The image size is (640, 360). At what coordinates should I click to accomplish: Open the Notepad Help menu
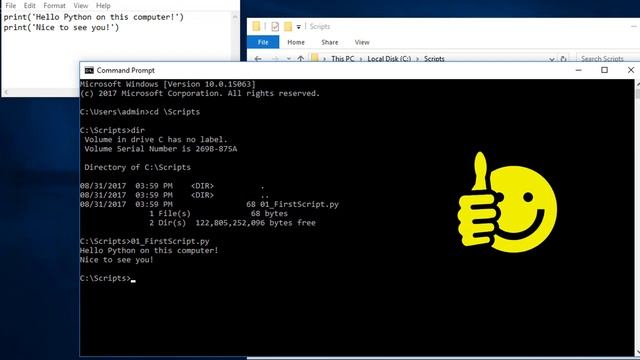(x=103, y=6)
